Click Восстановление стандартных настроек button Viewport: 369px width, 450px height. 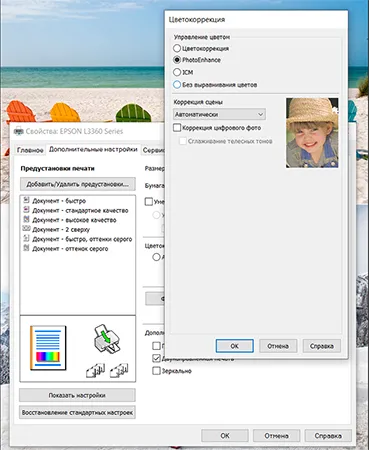pyautogui.click(x=77, y=413)
